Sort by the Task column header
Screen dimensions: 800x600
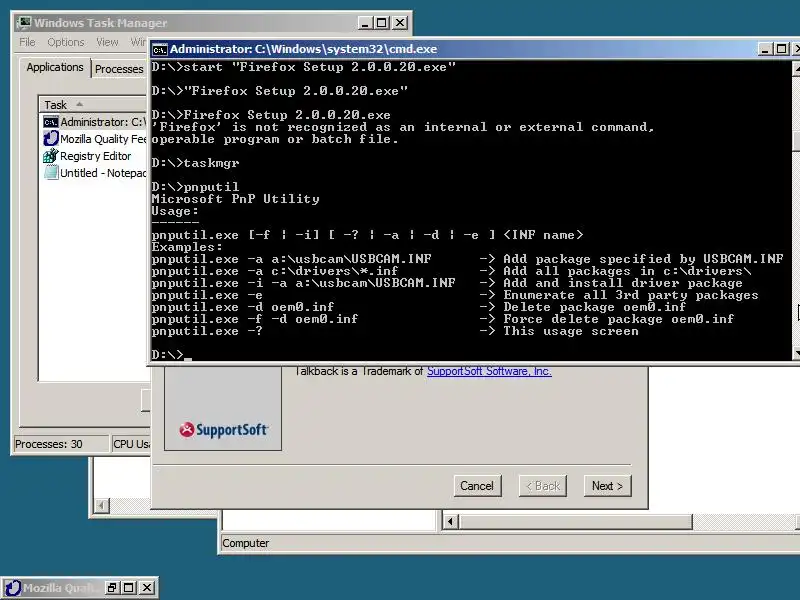92,105
